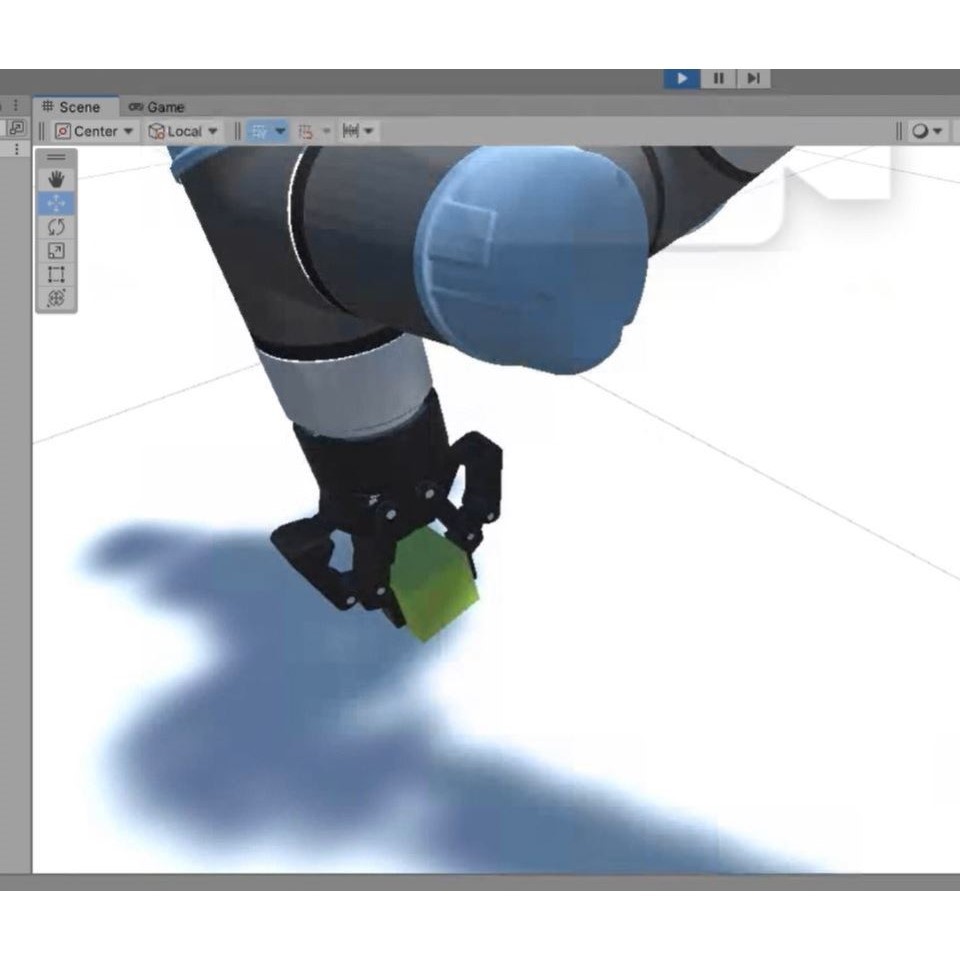
Task: Open the lower three-dot menu in the left panel
Action: coord(17,149)
